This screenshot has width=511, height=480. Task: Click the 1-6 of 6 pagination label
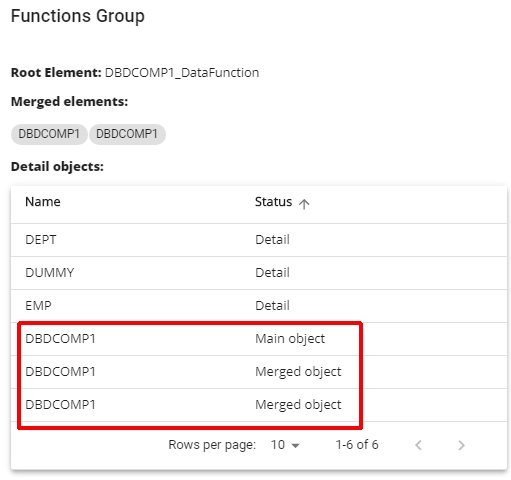(x=357, y=445)
